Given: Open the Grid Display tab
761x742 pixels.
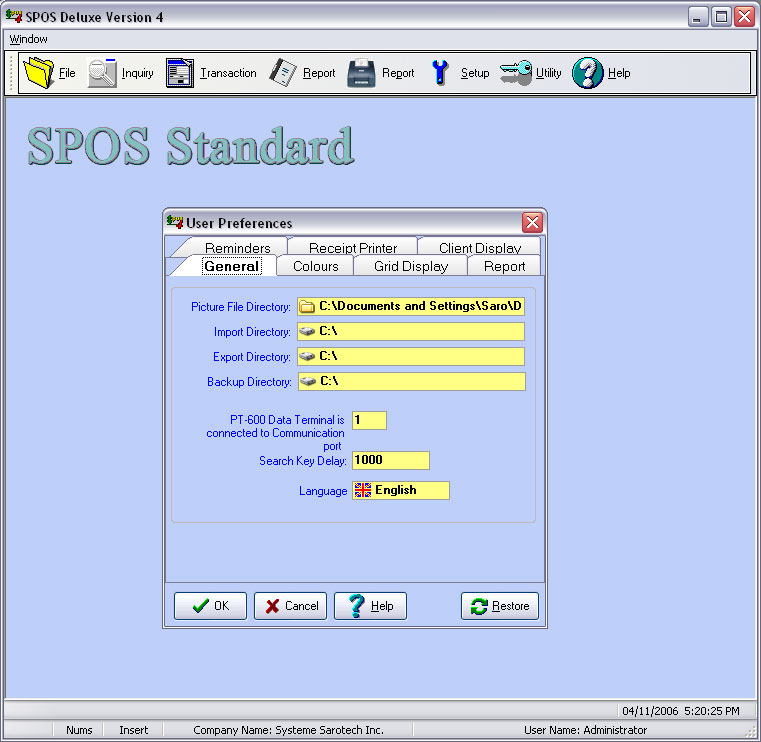Looking at the screenshot, I should pos(411,266).
